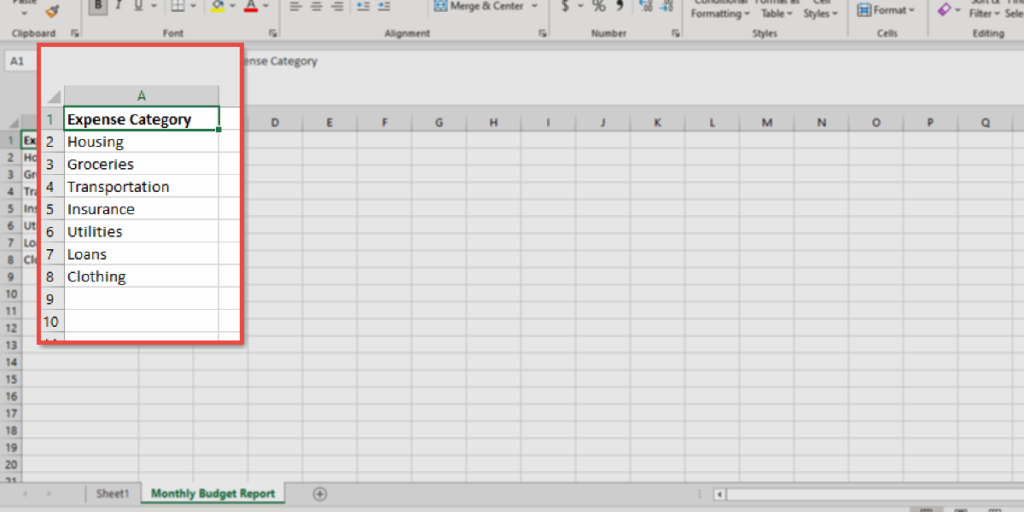Open Alignment group dialog launcher

[542, 33]
